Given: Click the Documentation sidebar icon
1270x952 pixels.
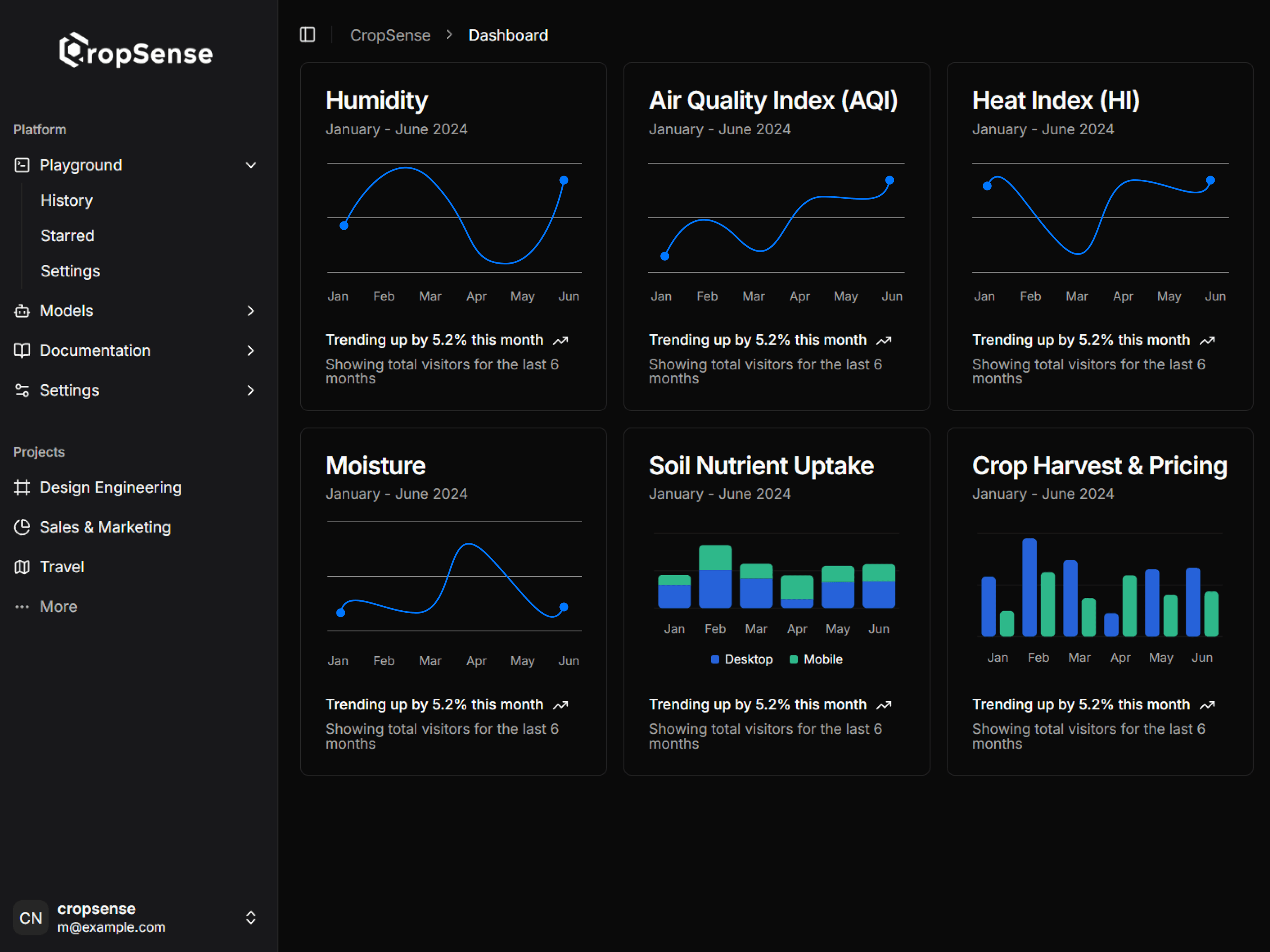Looking at the screenshot, I should coord(22,350).
